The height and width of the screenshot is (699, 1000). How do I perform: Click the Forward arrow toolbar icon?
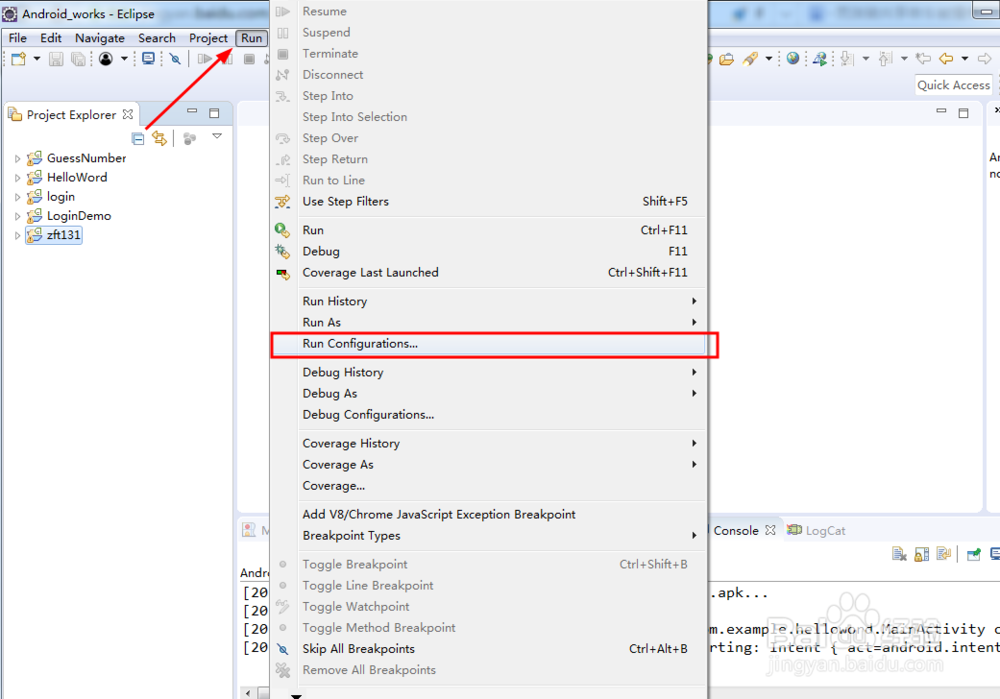click(984, 59)
